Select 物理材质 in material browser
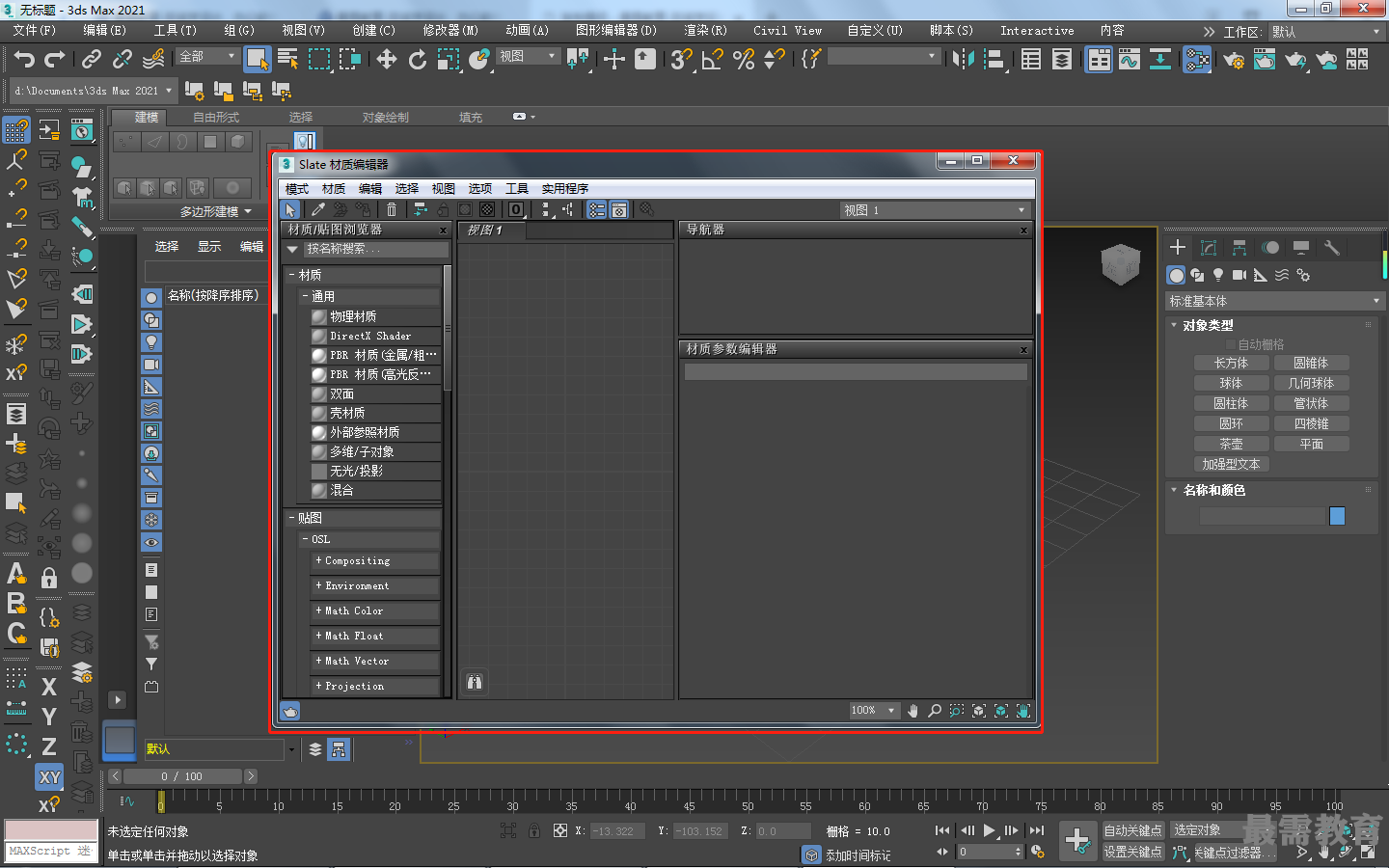Image resolution: width=1389 pixels, height=868 pixels. pos(374,316)
